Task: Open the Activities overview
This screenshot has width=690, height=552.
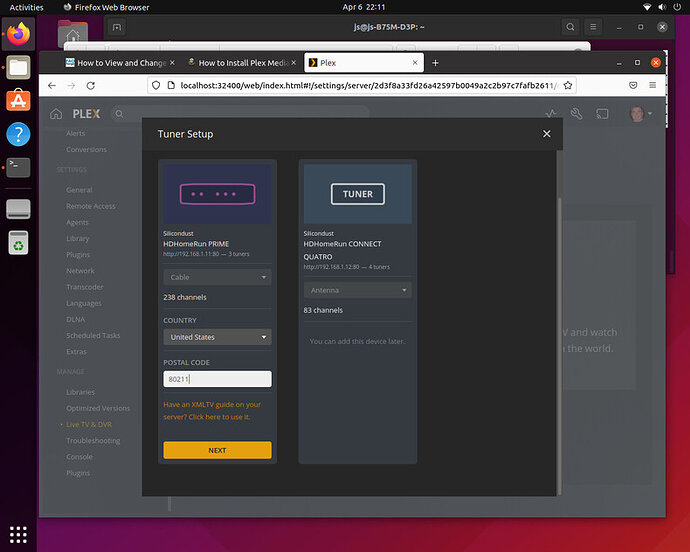Action: pyautogui.click(x=26, y=7)
